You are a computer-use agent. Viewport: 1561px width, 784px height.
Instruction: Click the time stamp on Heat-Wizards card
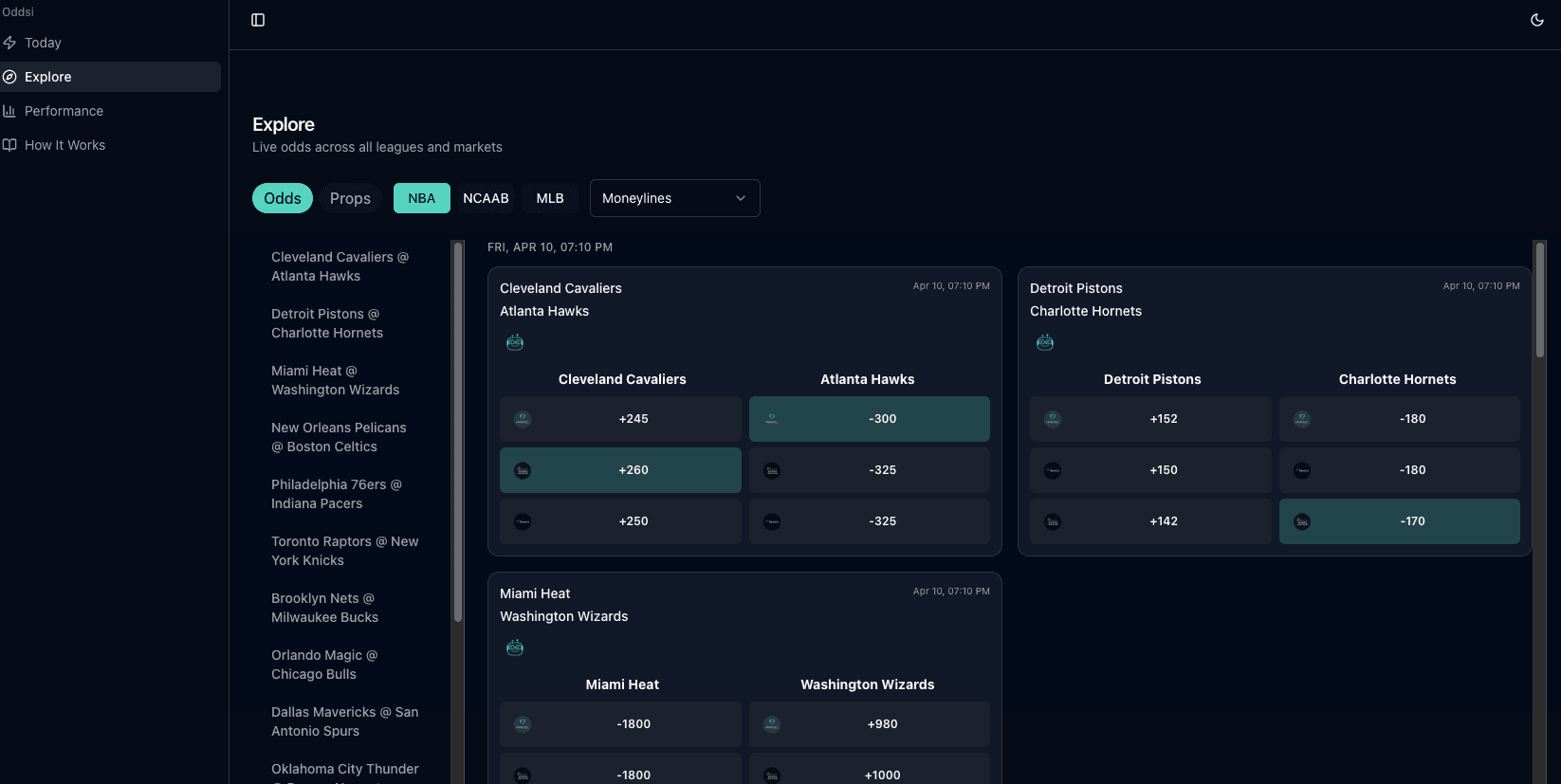tap(951, 591)
